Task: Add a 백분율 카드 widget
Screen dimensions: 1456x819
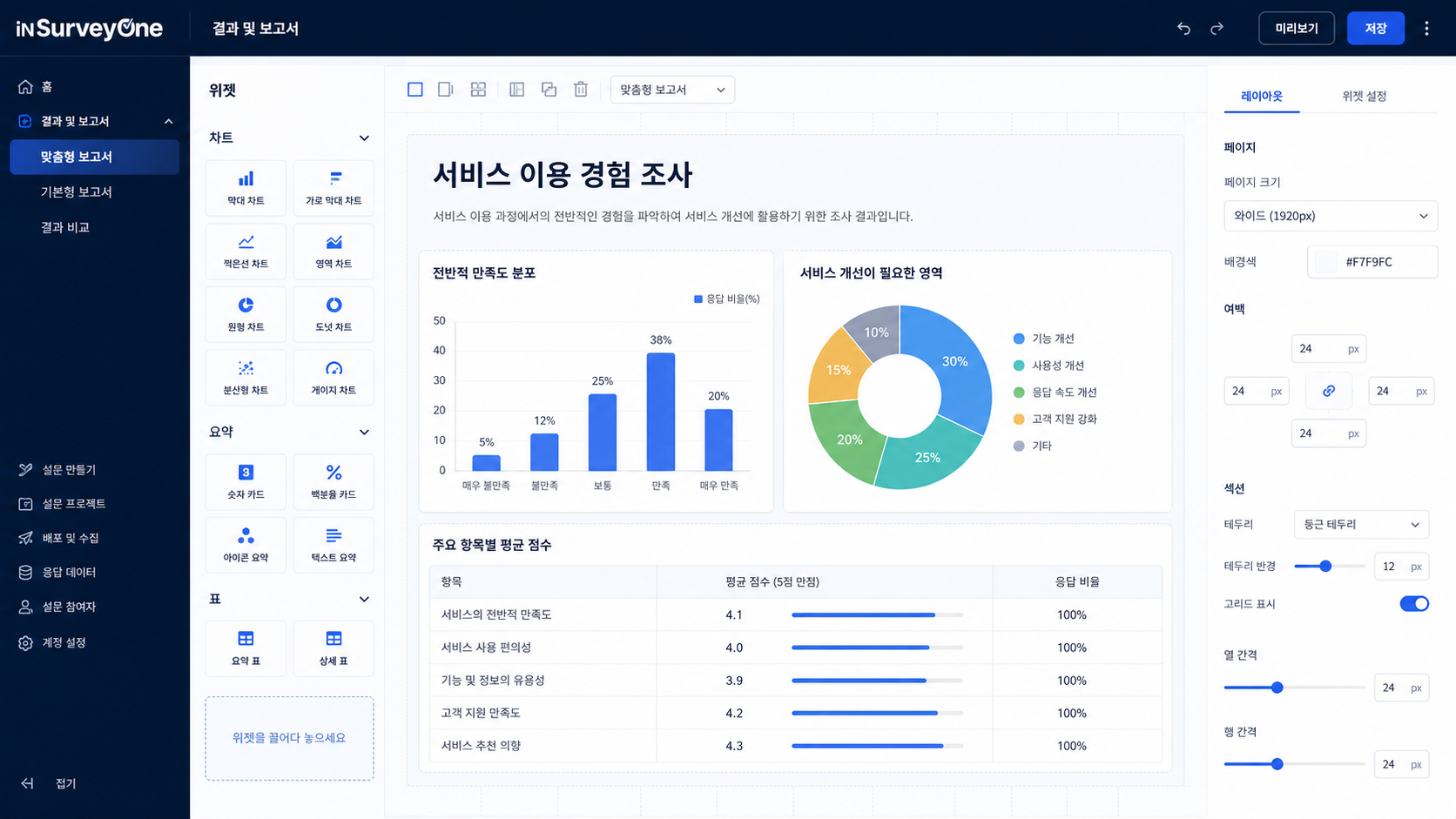Action: point(334,481)
